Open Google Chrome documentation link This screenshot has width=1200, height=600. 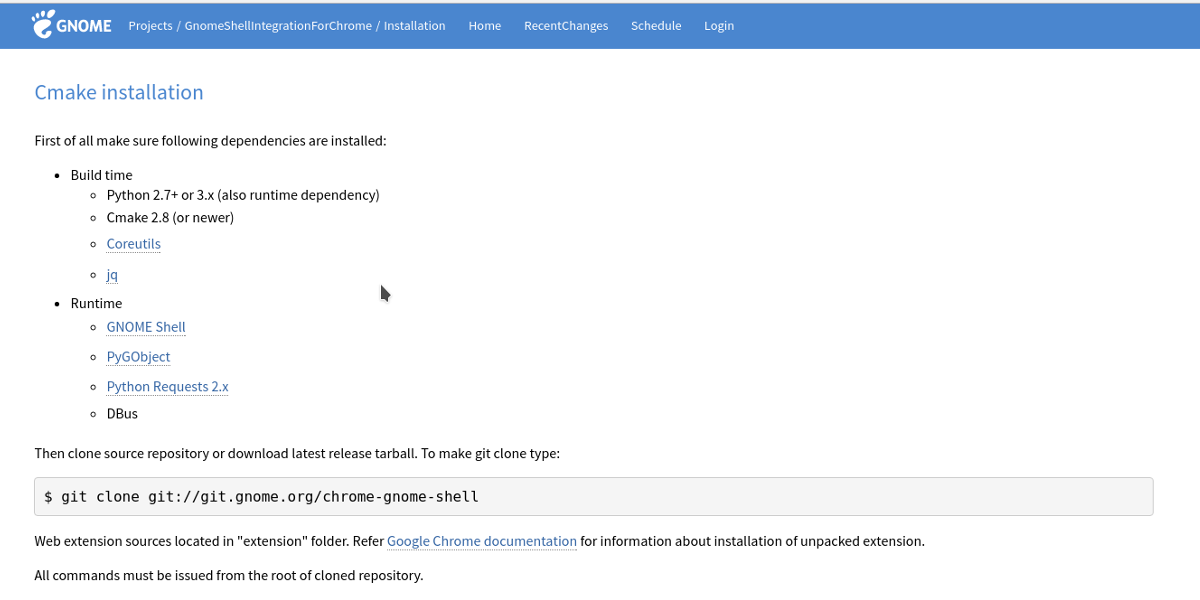(482, 541)
